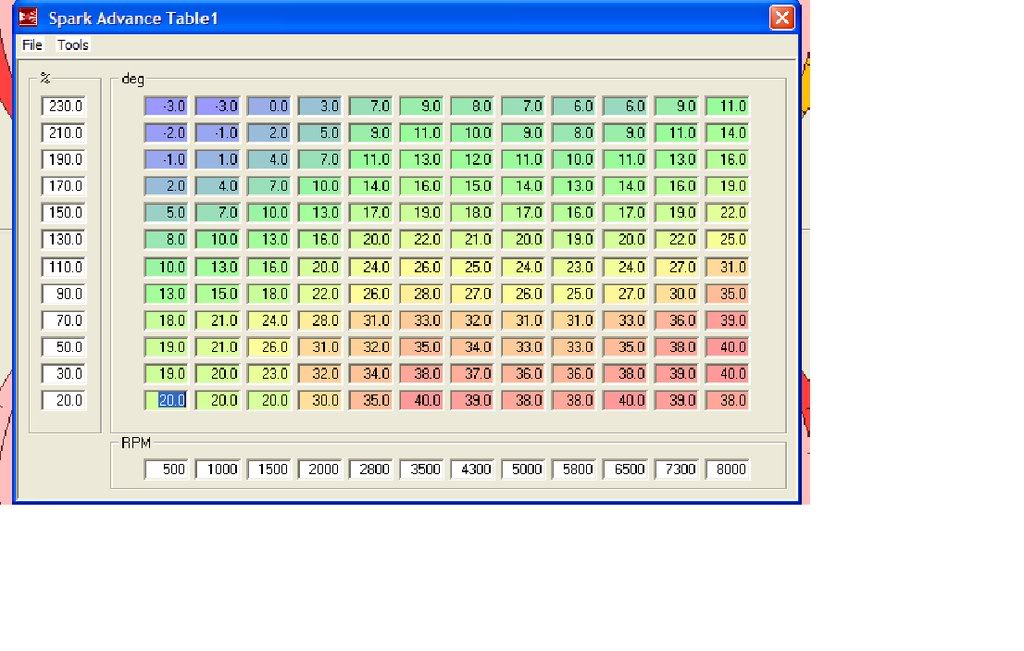This screenshot has width=1024, height=651.
Task: Select the 26.0 cell in the 110.0 row
Action: (421, 267)
